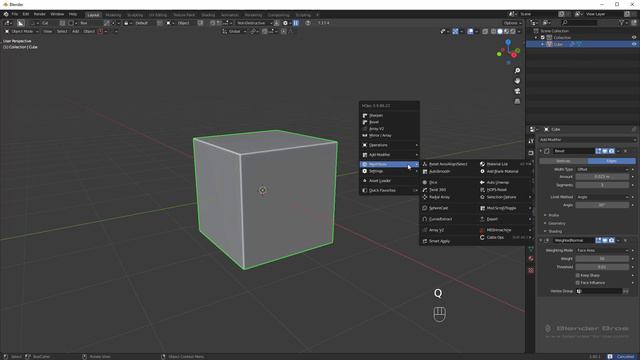This screenshot has height=360, width=640.
Task: Choose Mirror / Array in the HOps menu
Action: click(x=389, y=135)
